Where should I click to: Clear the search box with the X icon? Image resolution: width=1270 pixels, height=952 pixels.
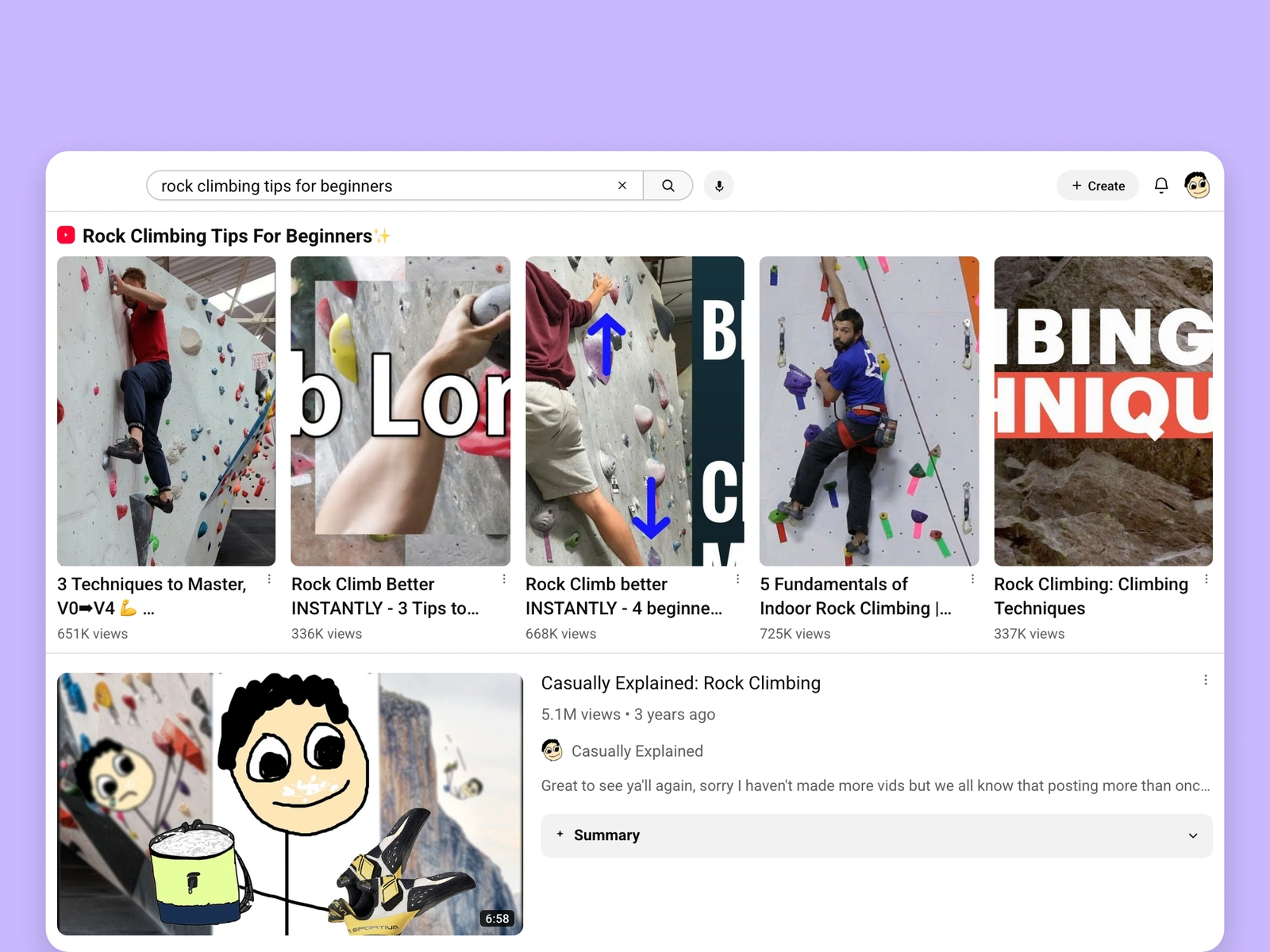coord(622,186)
